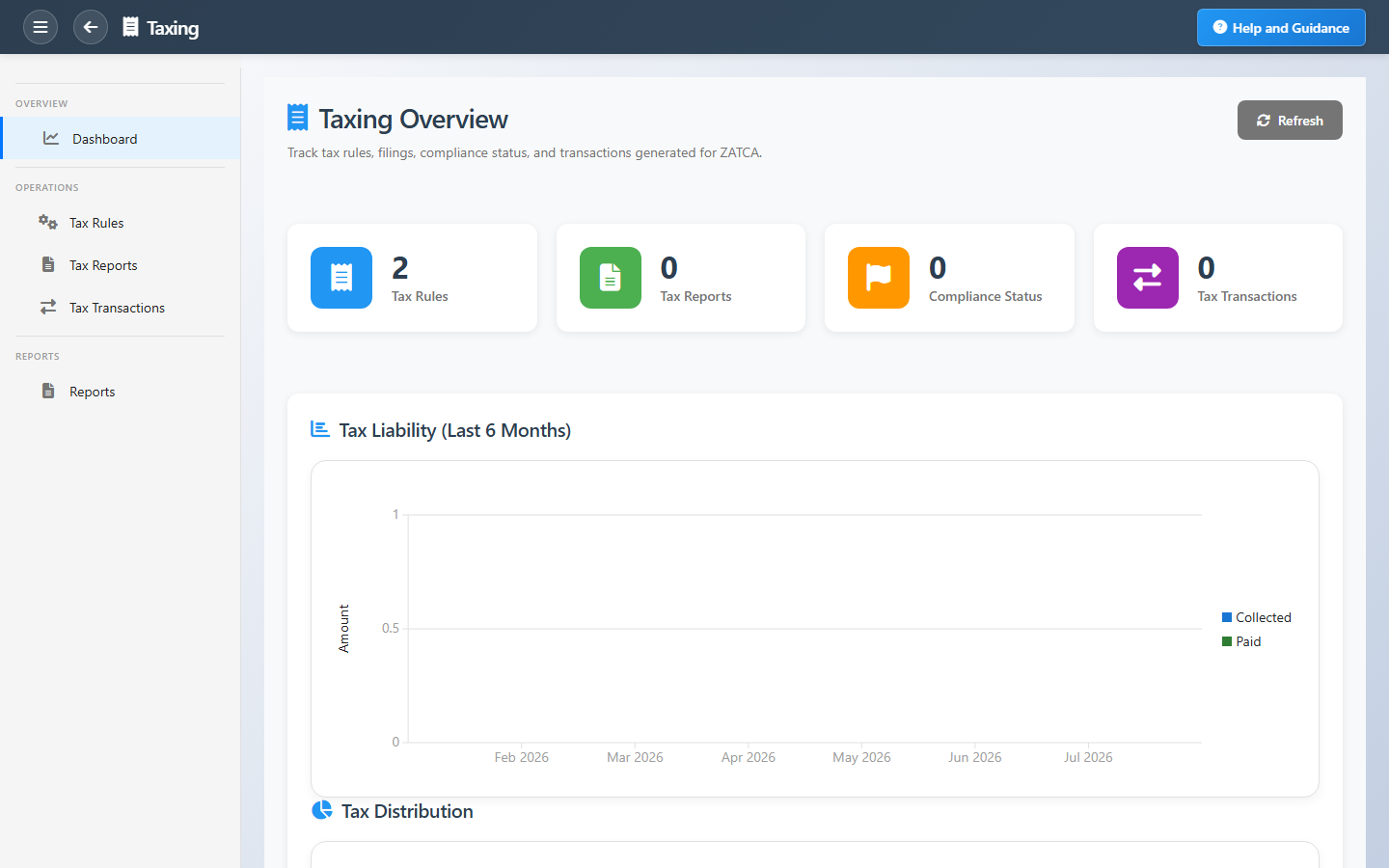The image size is (1389, 868).
Task: Click the Taxing app title in the header
Action: [x=173, y=28]
